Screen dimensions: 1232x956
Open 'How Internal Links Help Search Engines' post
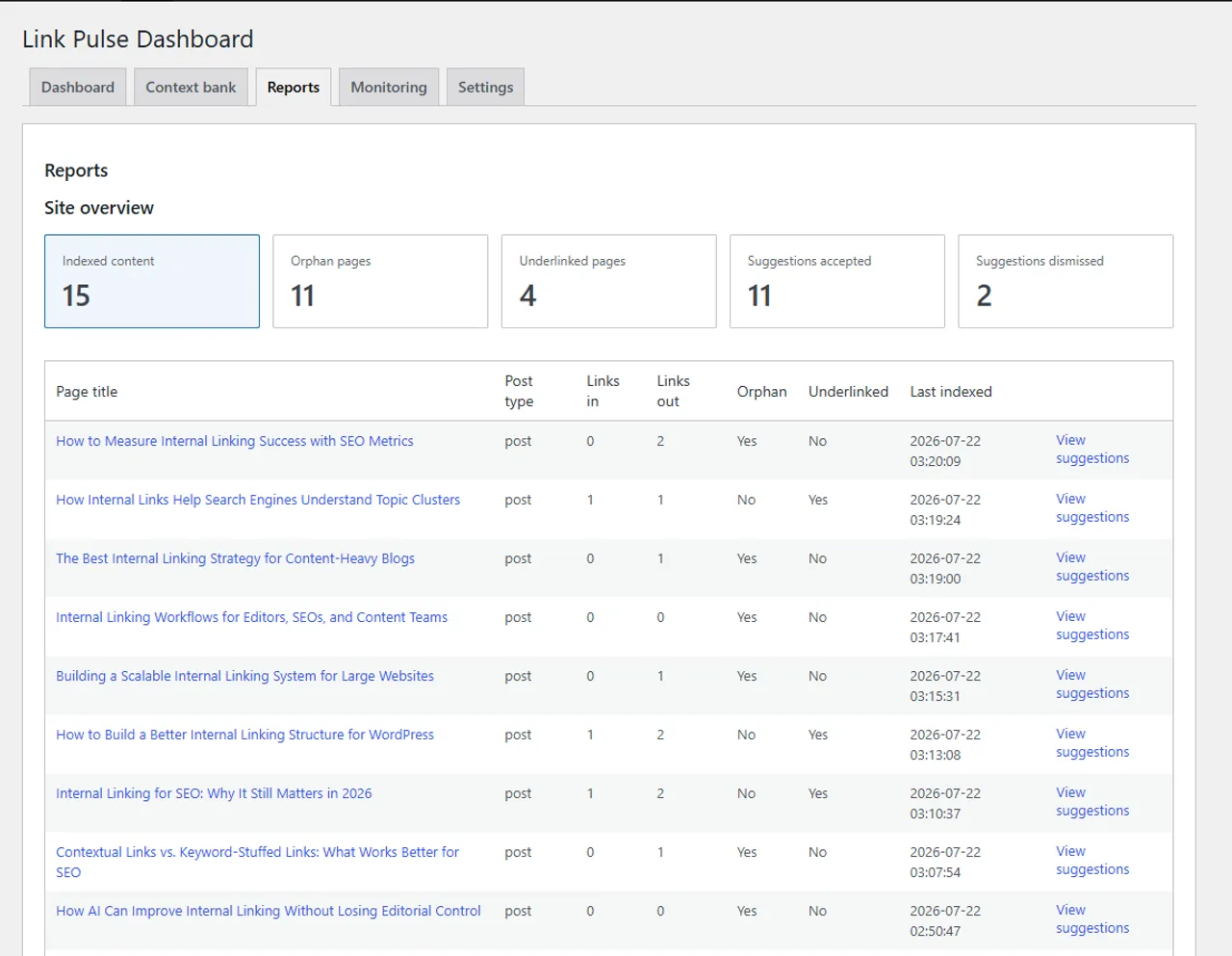(258, 500)
